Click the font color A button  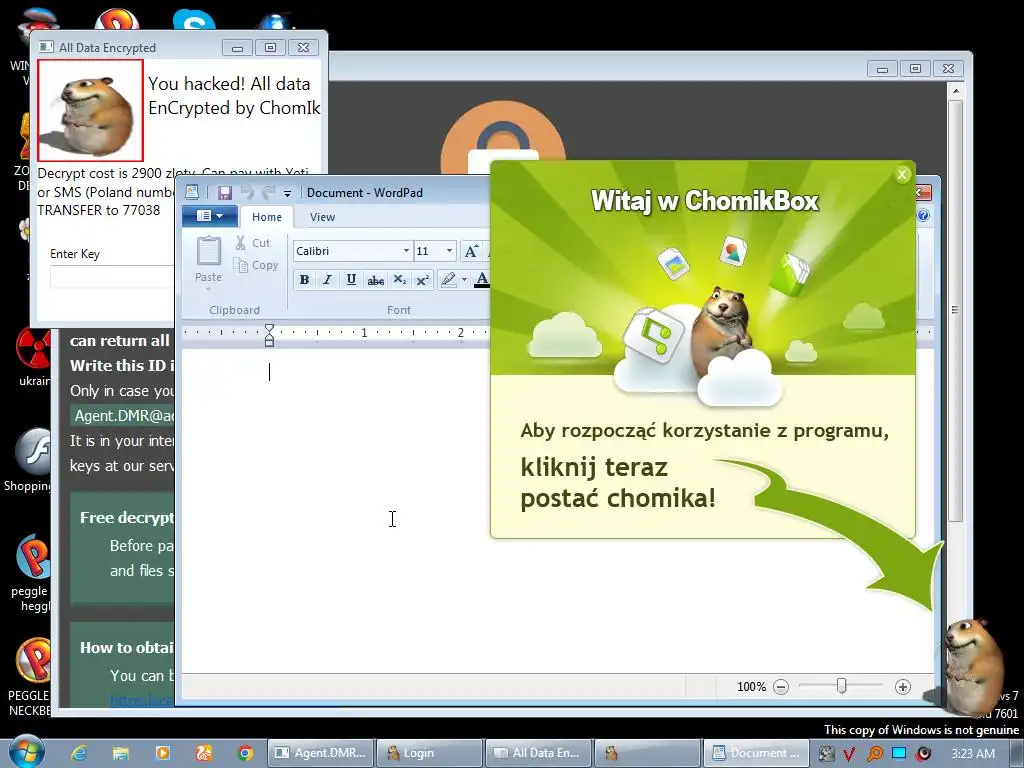(x=482, y=280)
